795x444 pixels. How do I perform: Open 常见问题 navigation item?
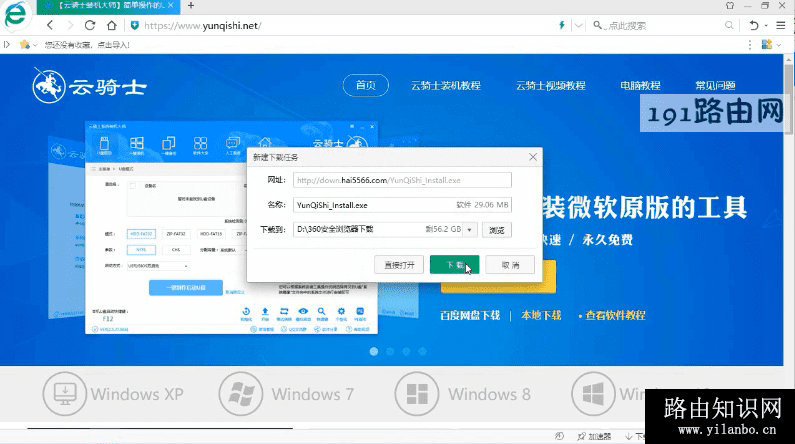pos(715,86)
